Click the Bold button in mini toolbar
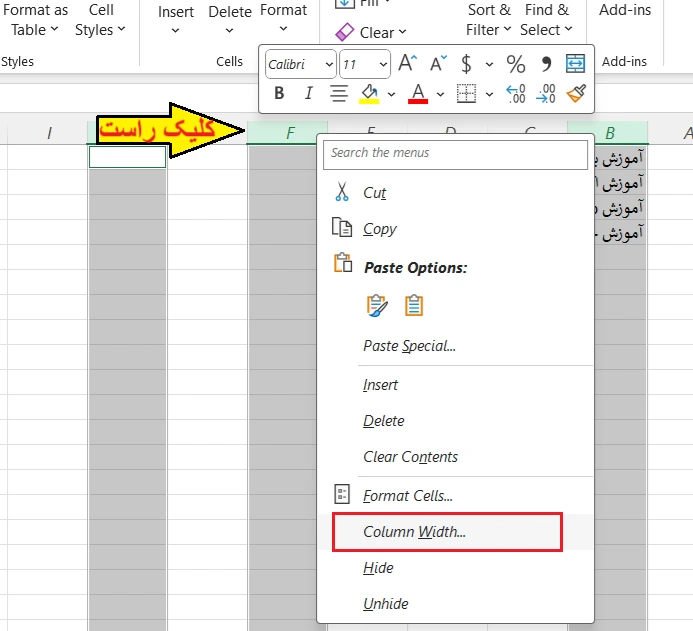Screen dimensions: 693x631 point(279,94)
